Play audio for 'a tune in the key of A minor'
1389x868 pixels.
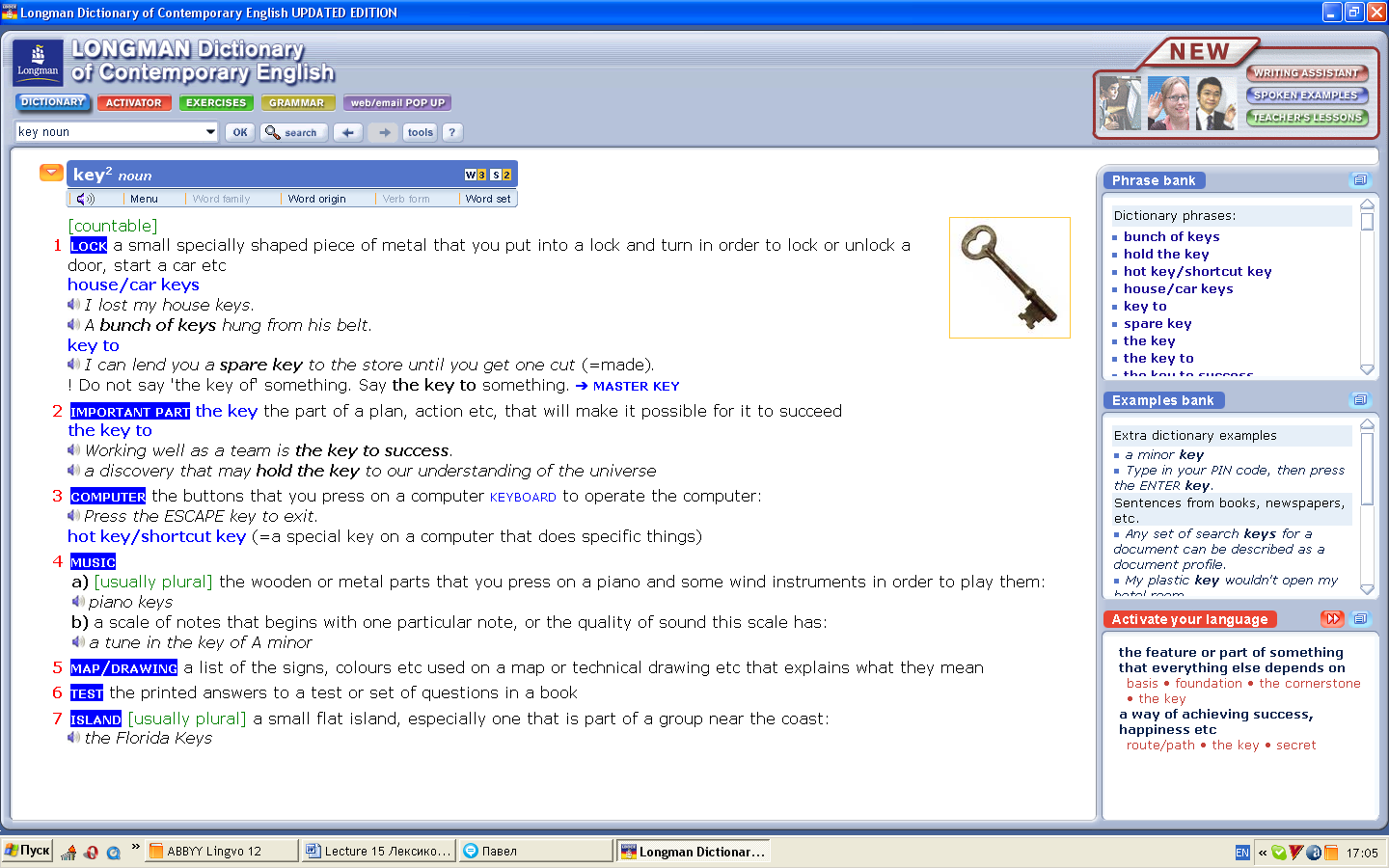click(x=78, y=642)
